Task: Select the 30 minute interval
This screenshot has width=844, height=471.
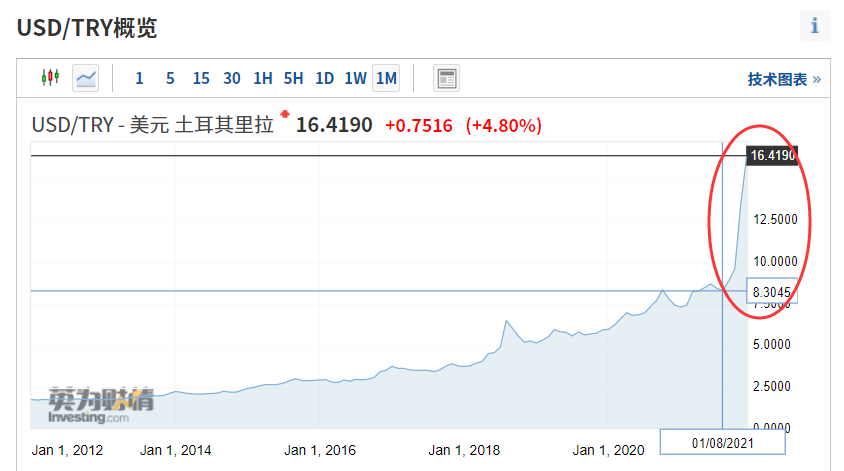Action: coord(232,78)
